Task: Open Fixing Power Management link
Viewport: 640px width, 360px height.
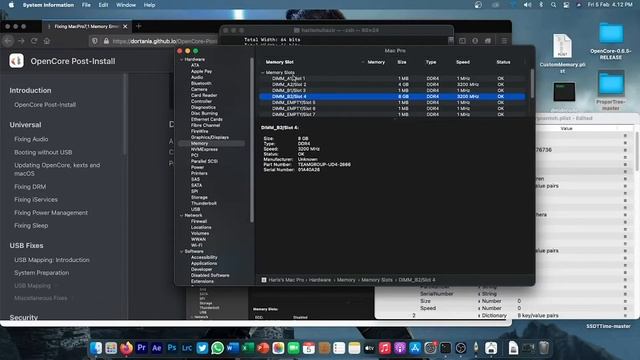Action: click(x=51, y=213)
